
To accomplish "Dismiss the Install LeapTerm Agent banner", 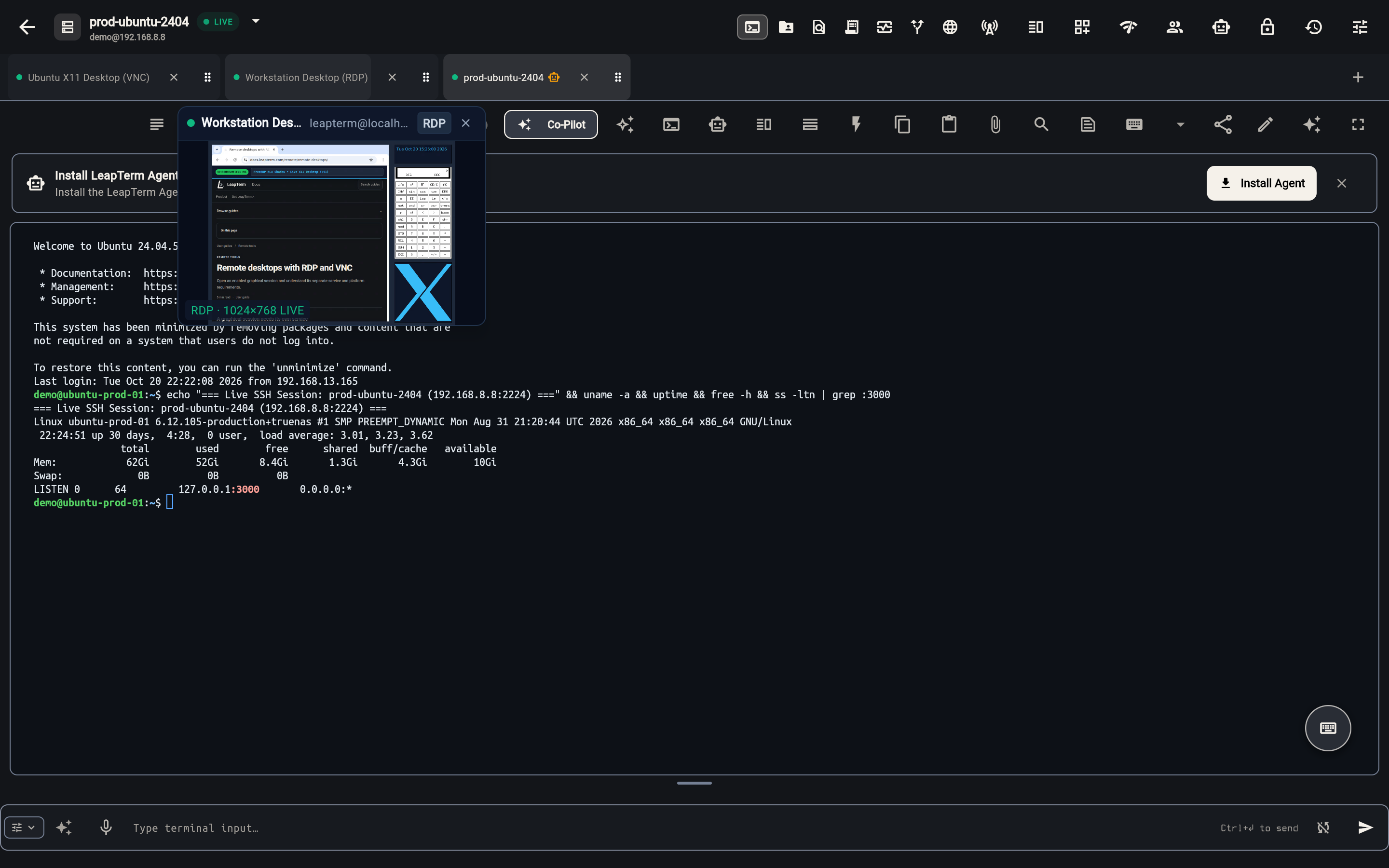I will click(1341, 183).
